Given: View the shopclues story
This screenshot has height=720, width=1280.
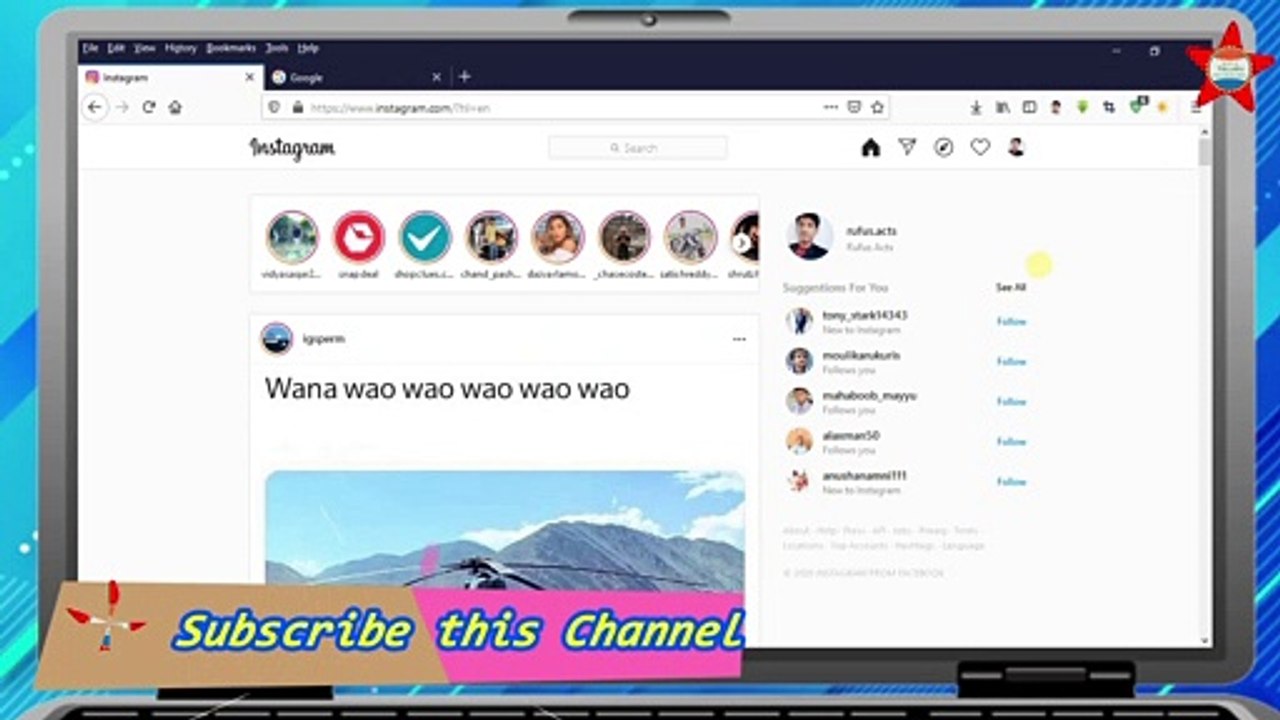Looking at the screenshot, I should (x=425, y=238).
